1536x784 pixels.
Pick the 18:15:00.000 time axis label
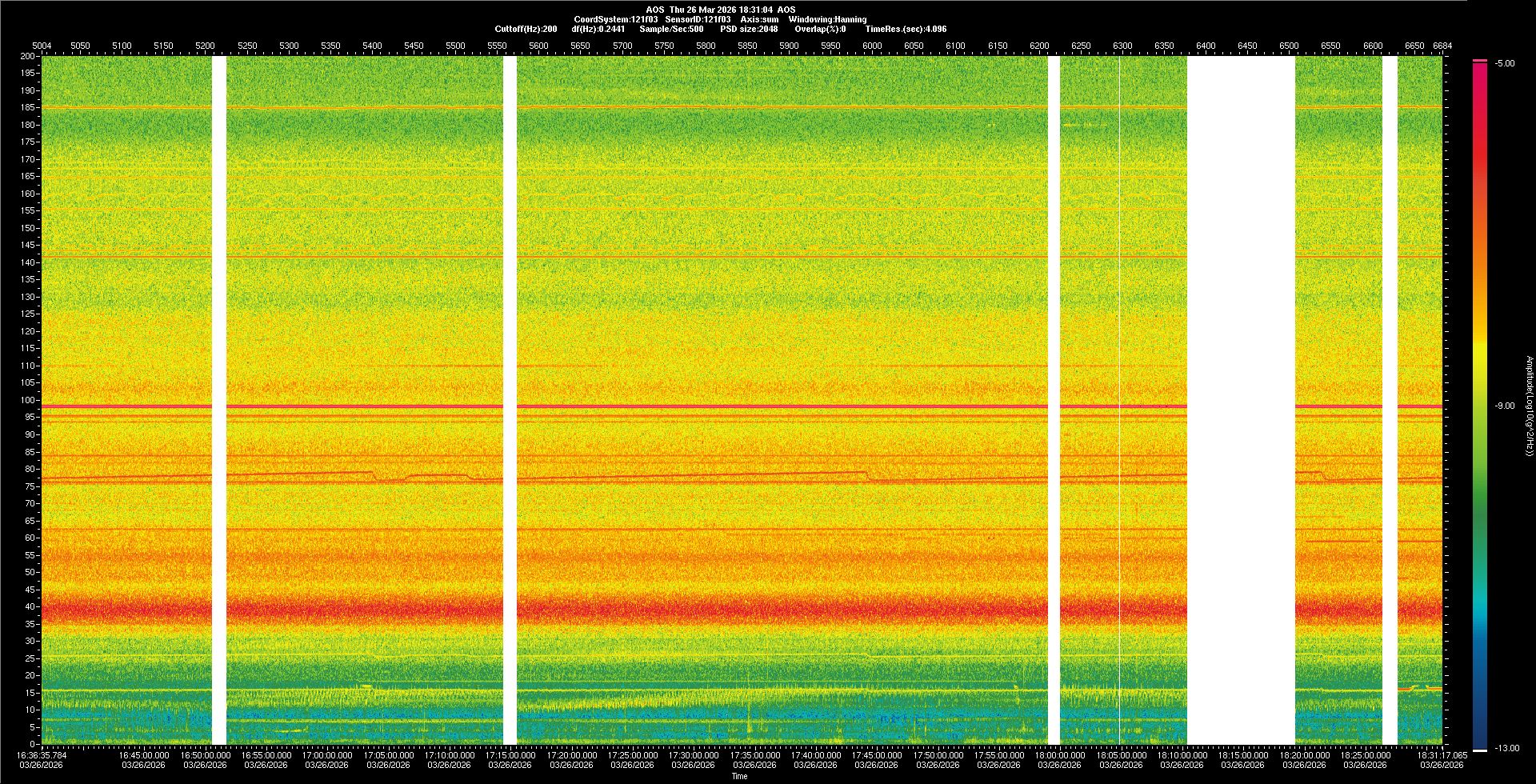[x=1243, y=754]
